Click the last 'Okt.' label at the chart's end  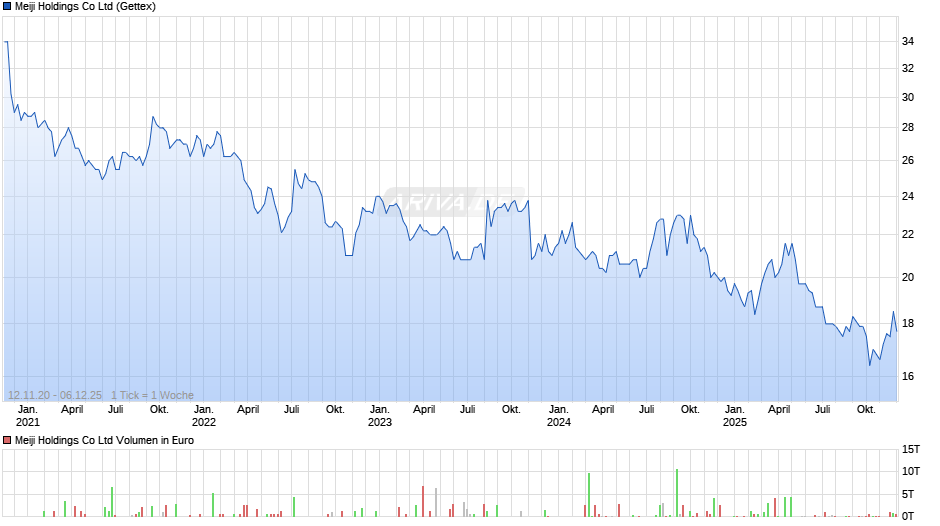pos(866,410)
